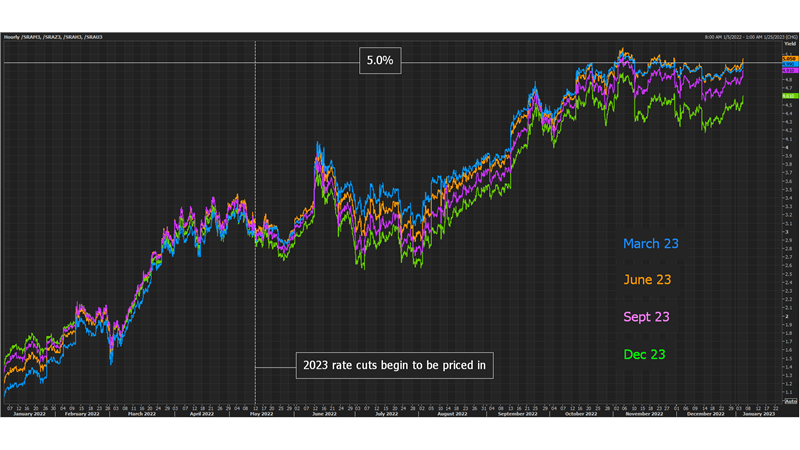Image resolution: width=800 pixels, height=450 pixels.
Task: Click the orange 5.050 price tag
Action: point(789,59)
